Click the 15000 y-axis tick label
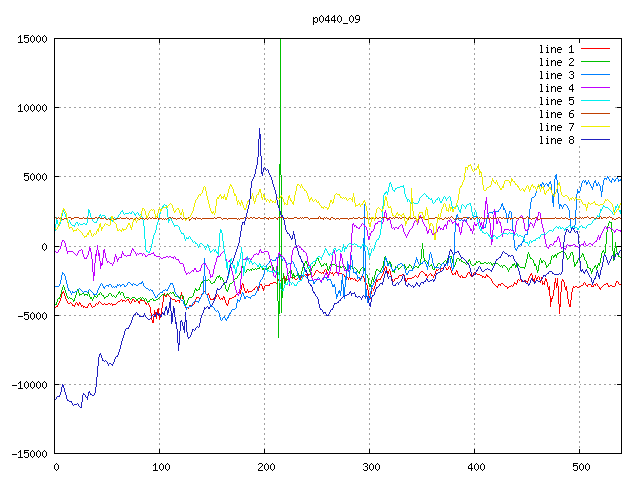This screenshot has width=640, height=480. pyautogui.click(x=31, y=39)
